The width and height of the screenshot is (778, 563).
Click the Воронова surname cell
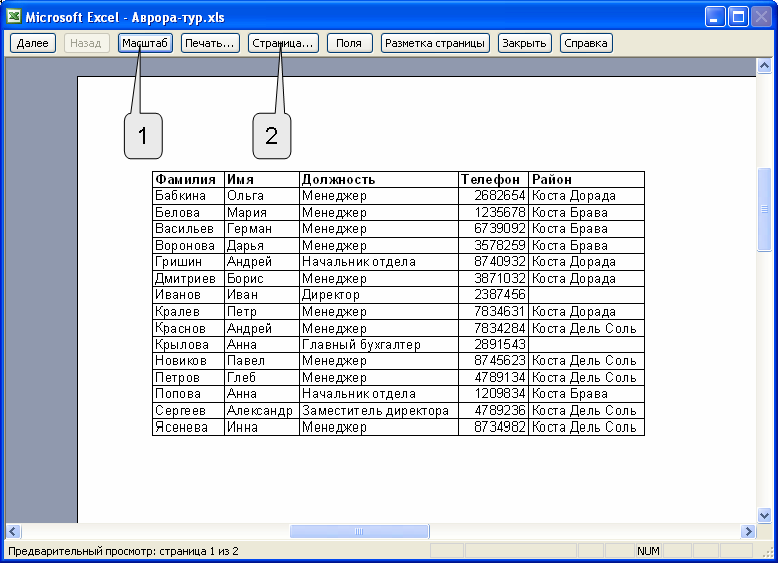(x=189, y=246)
